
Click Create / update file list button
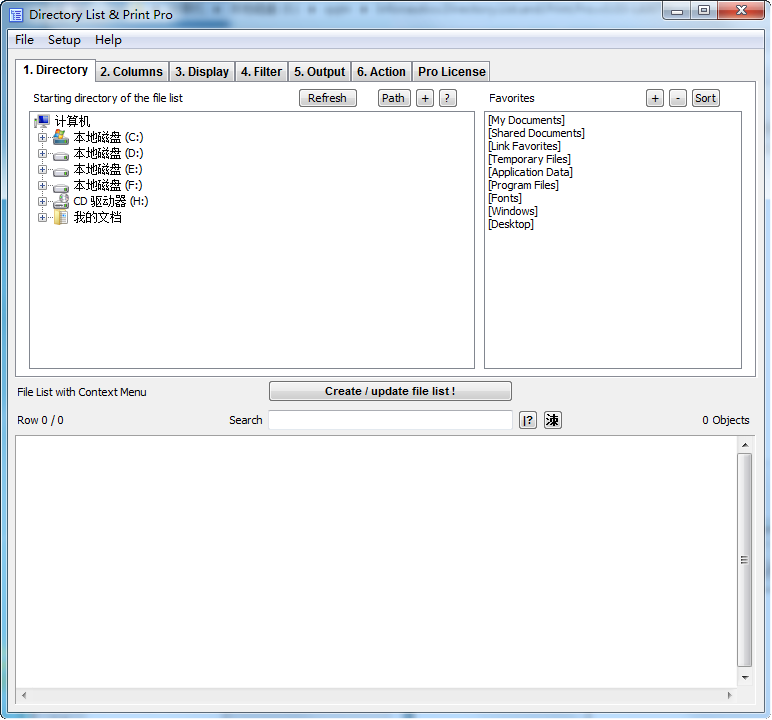[390, 391]
